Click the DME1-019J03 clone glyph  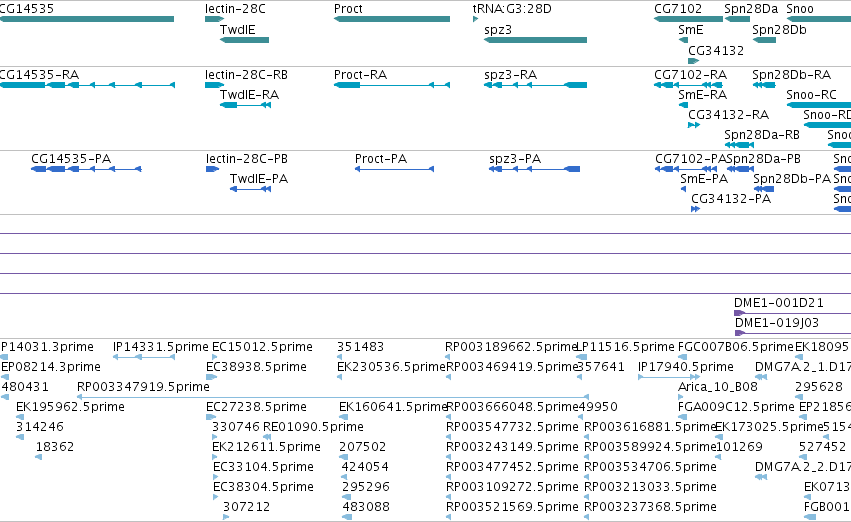pos(792,333)
